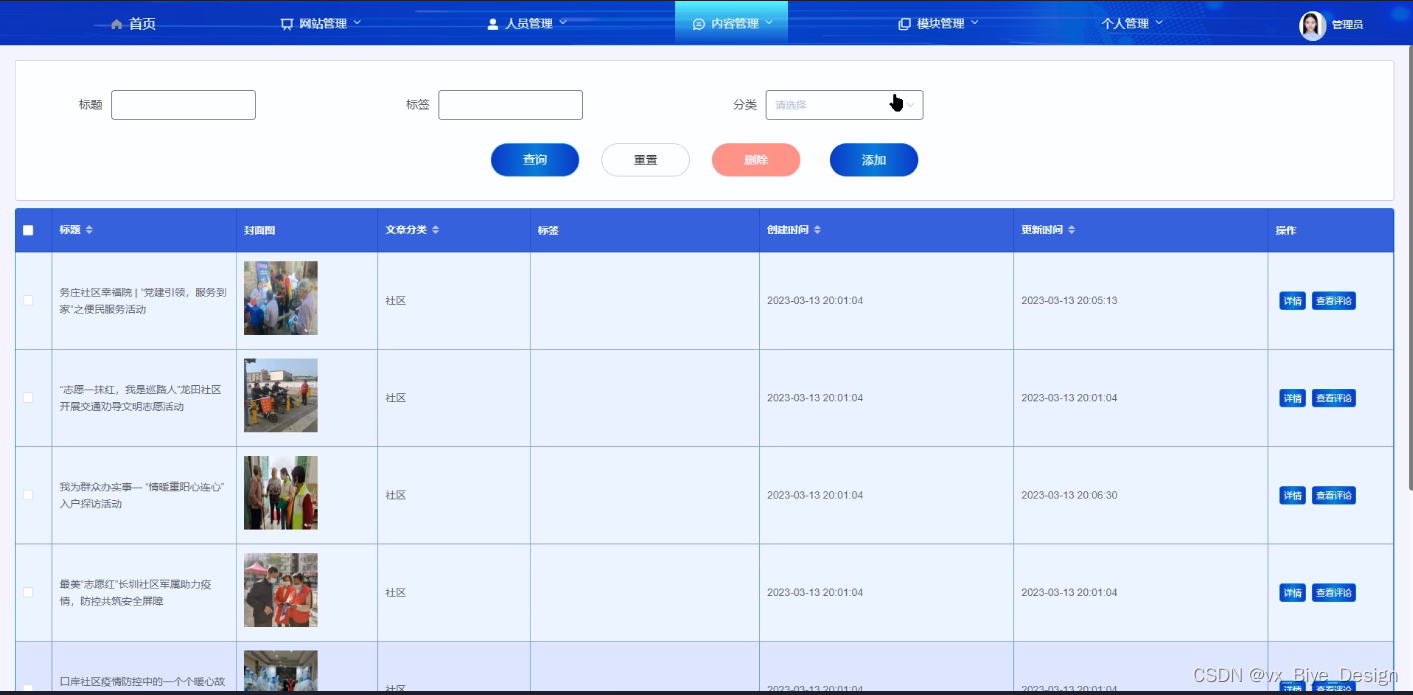The height and width of the screenshot is (695, 1413).
Task: Click the 管理员 avatar picture
Action: 1312,25
